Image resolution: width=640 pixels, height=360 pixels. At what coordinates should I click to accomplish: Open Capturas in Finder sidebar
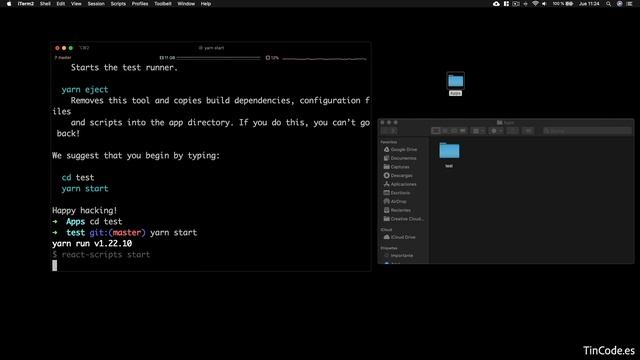tap(396, 167)
